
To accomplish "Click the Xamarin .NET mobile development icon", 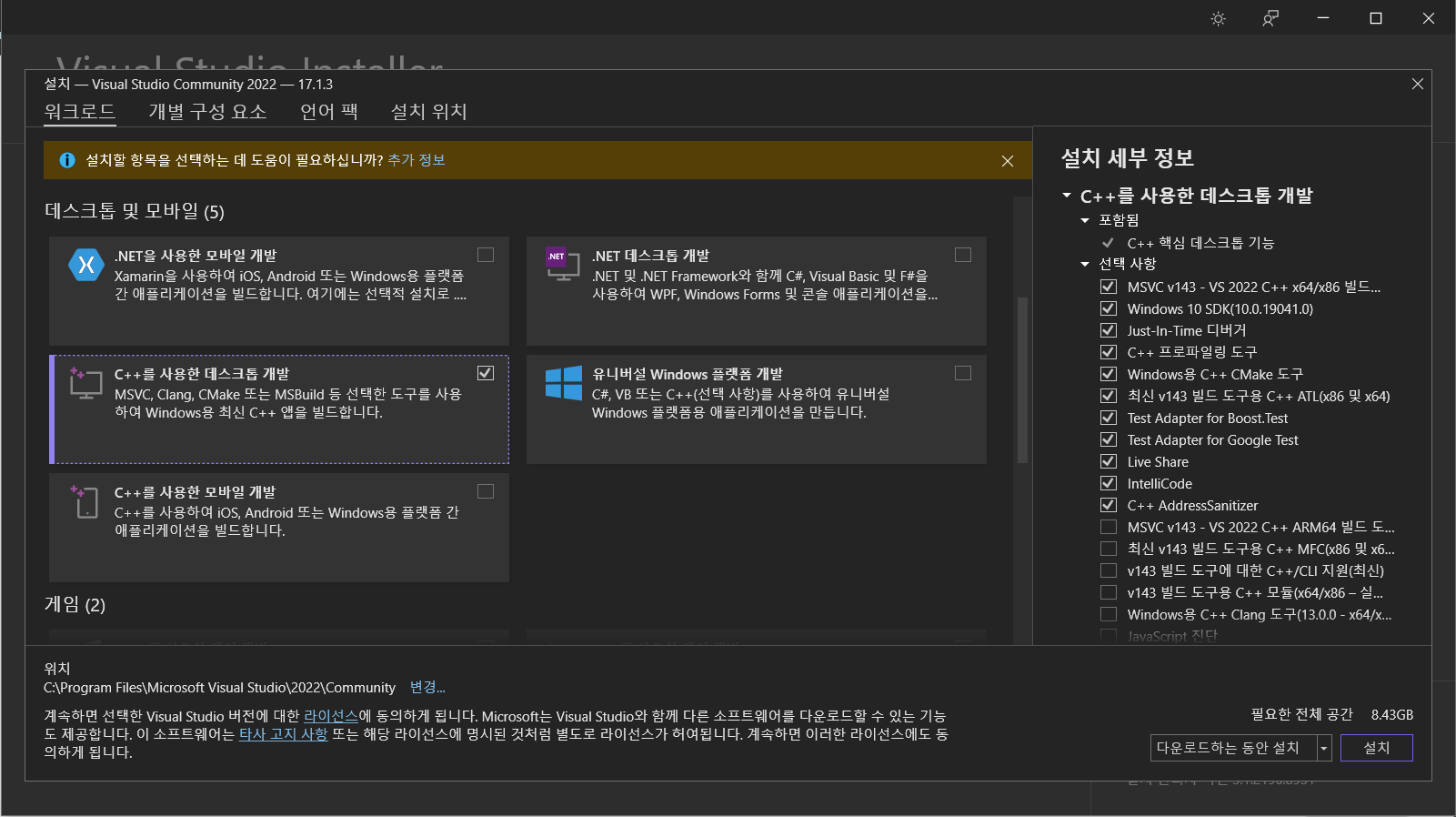I will 86,265.
